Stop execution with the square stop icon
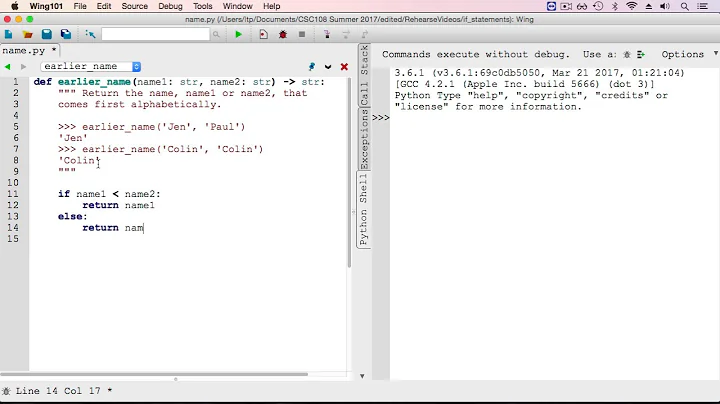The image size is (720, 404). point(302,34)
